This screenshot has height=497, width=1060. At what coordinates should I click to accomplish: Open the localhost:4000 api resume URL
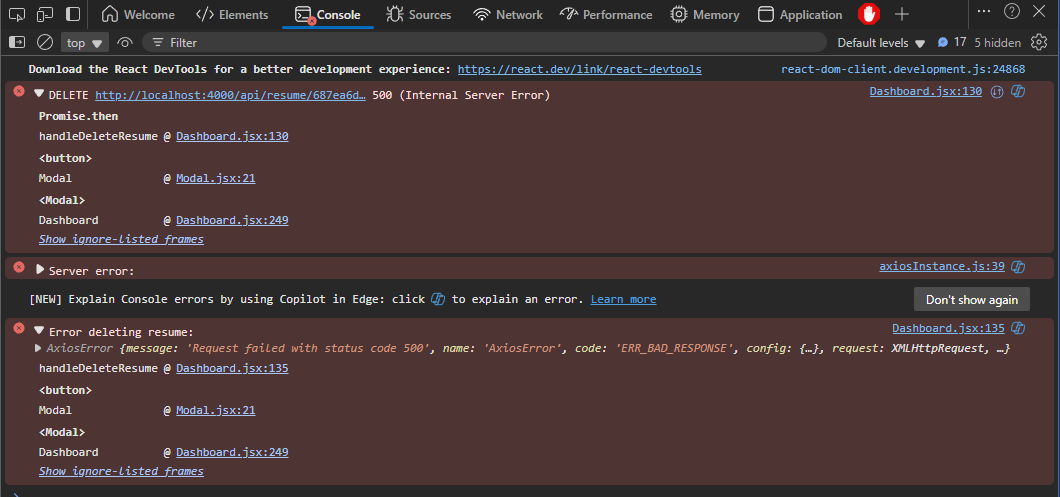point(231,95)
